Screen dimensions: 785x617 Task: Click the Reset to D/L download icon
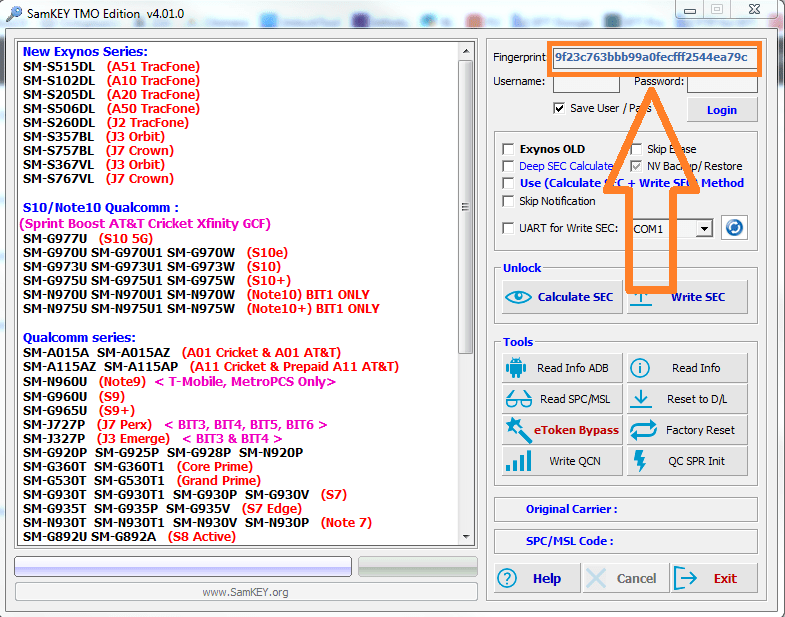tap(640, 399)
